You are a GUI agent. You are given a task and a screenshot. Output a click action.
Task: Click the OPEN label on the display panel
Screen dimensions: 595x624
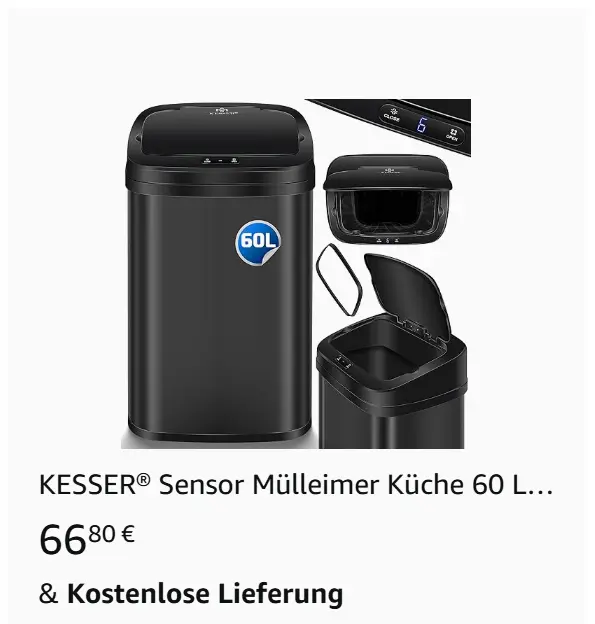click(x=452, y=135)
